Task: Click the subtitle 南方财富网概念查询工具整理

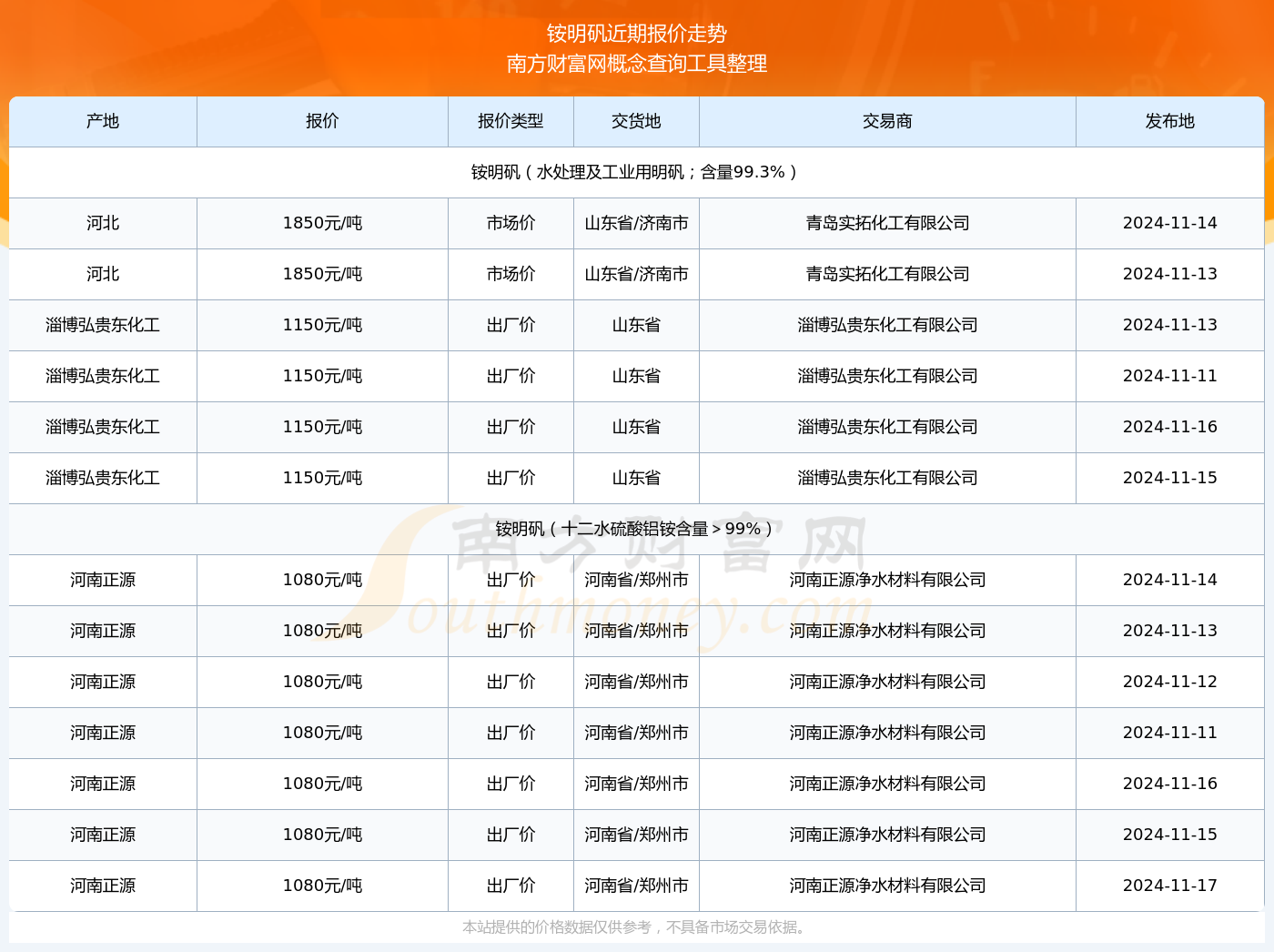Action: click(x=636, y=64)
